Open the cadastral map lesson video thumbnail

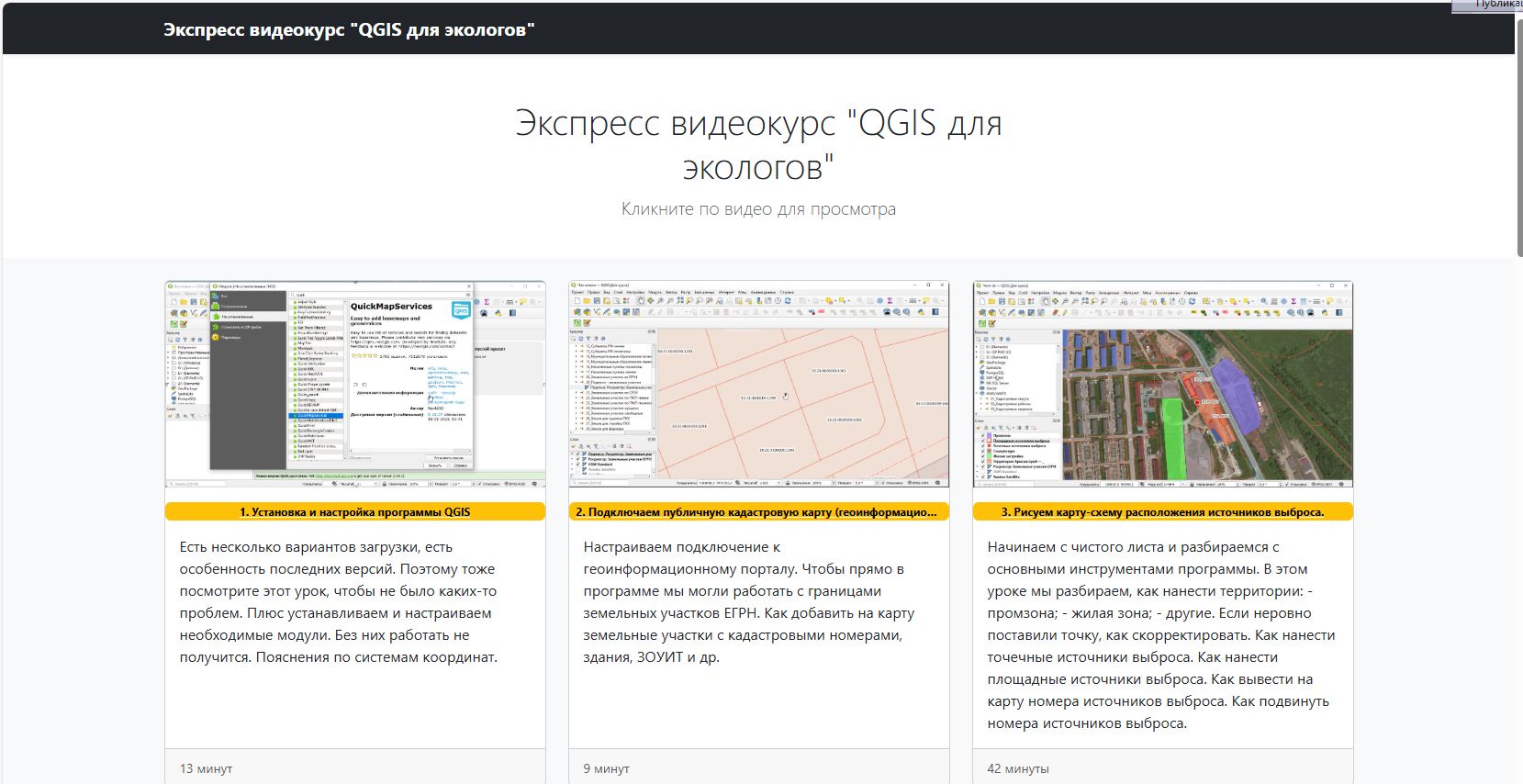(x=759, y=385)
